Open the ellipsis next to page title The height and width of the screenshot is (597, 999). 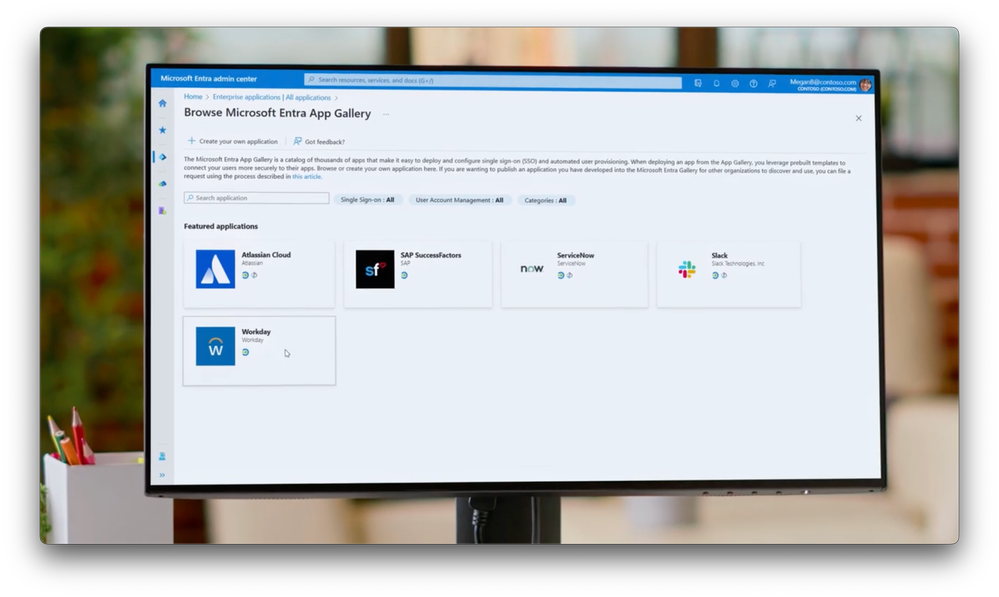coord(385,114)
